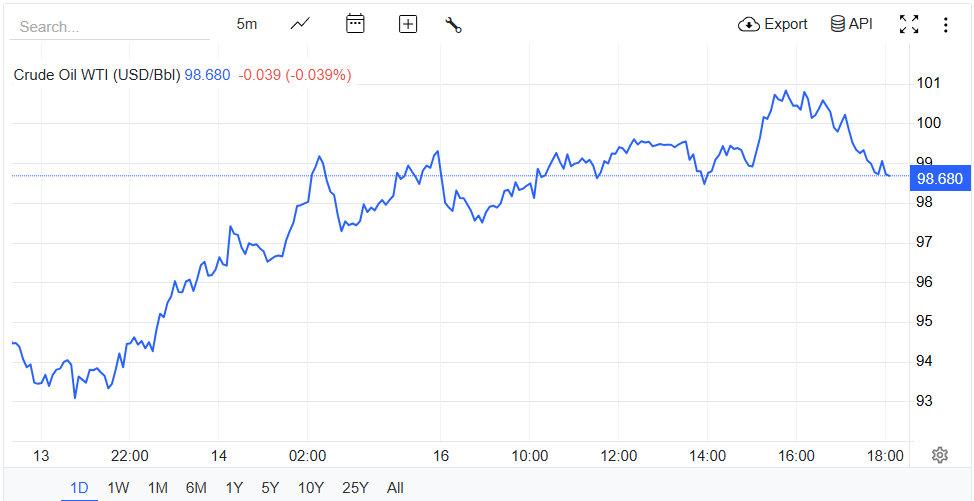Switch to 5Y time range
974x501 pixels.
click(270, 488)
